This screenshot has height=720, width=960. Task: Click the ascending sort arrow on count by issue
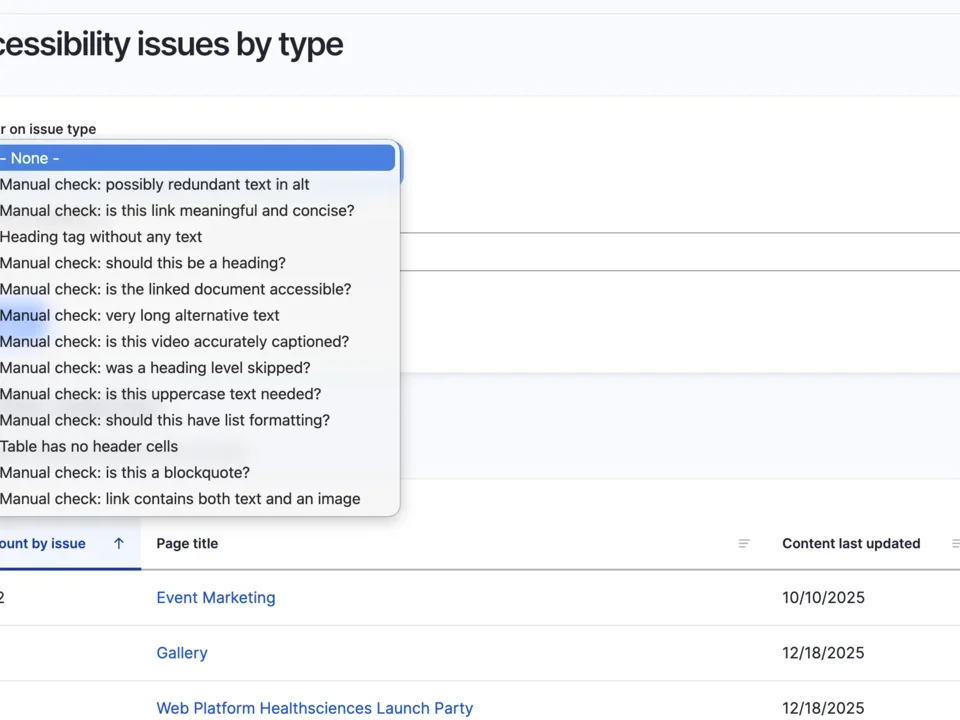[118, 543]
